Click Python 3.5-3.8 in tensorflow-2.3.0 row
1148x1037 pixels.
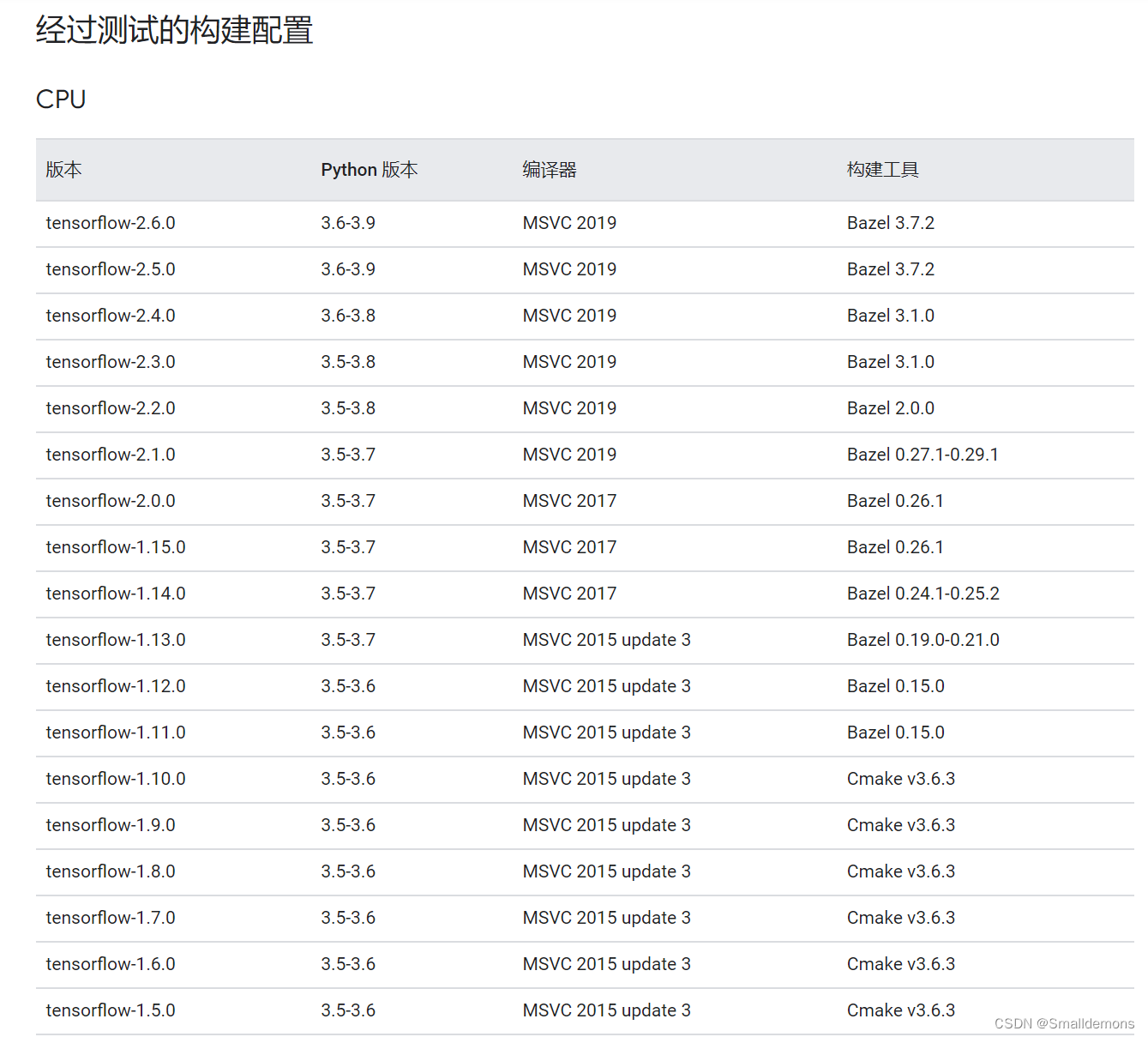[x=348, y=362]
